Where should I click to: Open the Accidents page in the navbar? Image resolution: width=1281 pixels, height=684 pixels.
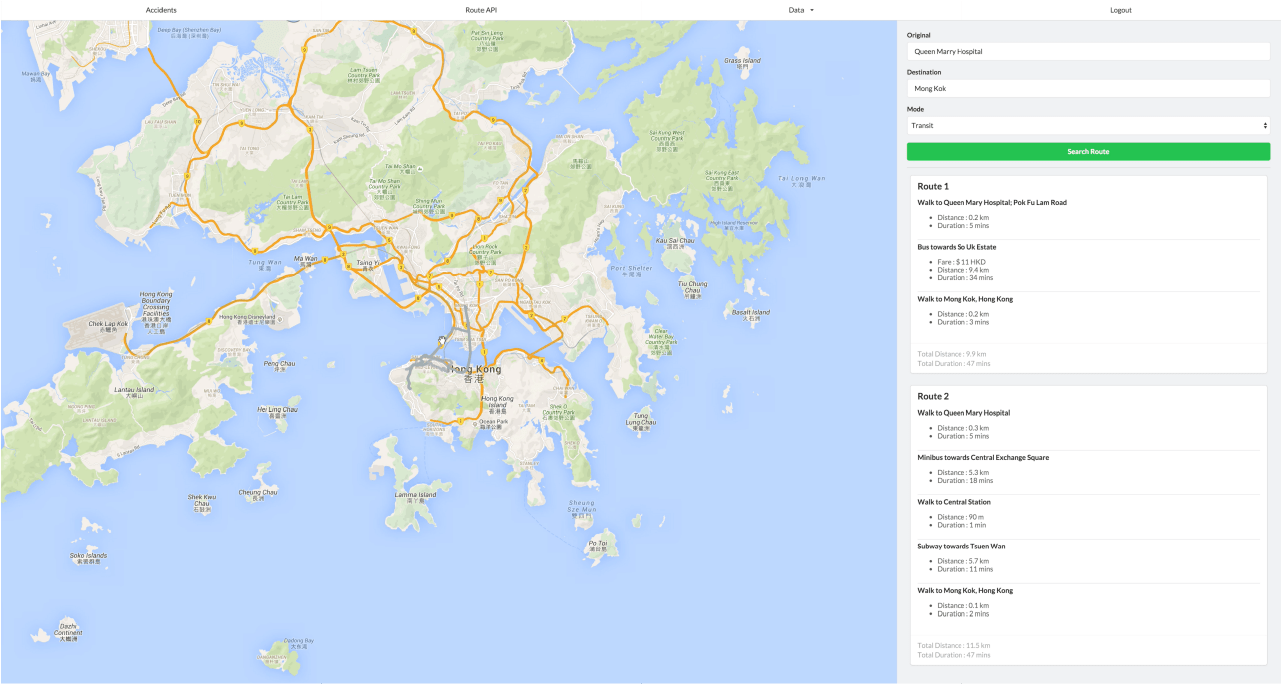coord(161,10)
